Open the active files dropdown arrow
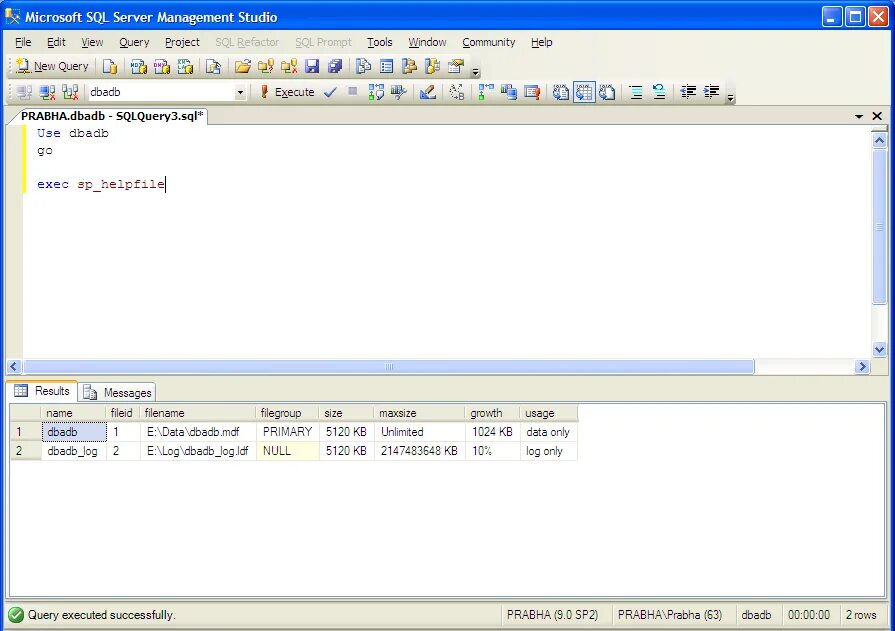This screenshot has width=895, height=631. coord(858,116)
